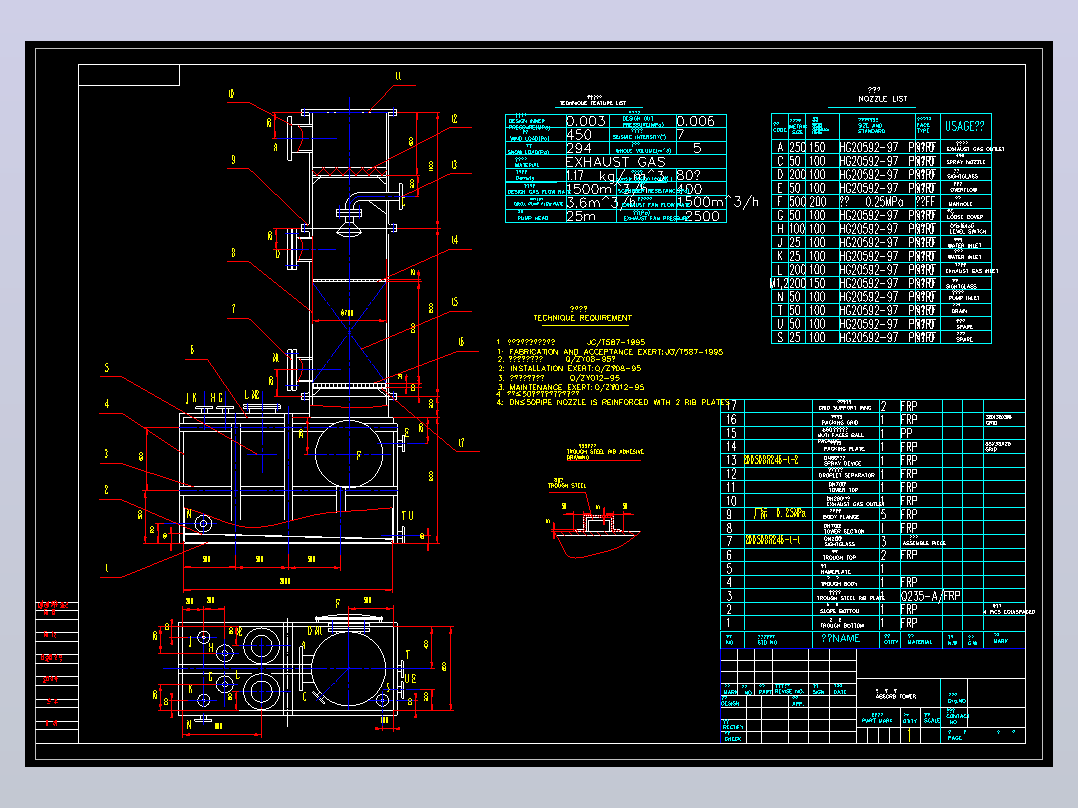The image size is (1078, 808).
Task: Click 'NAMEPLATE' part name
Action: 835,571
